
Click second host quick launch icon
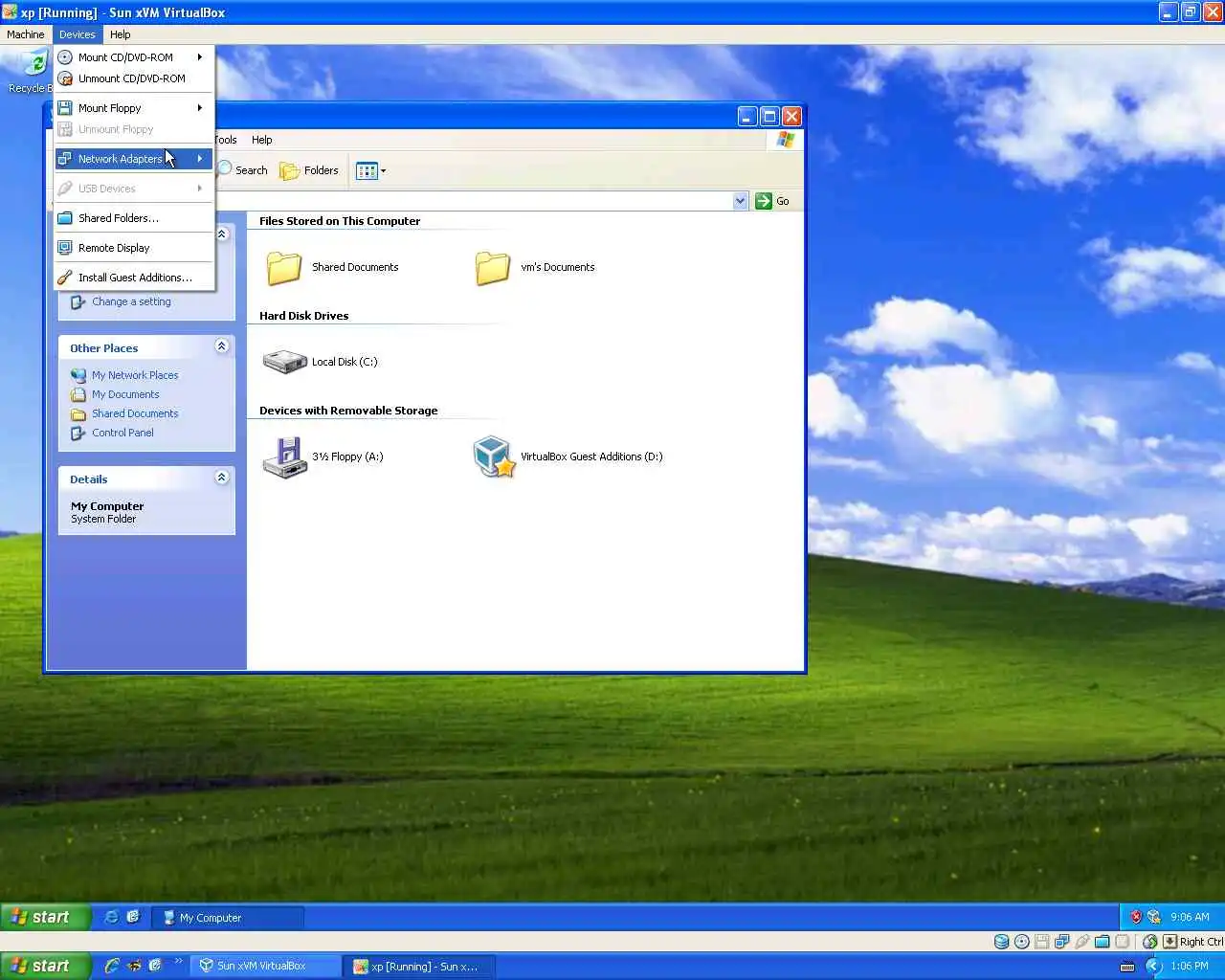(x=135, y=966)
